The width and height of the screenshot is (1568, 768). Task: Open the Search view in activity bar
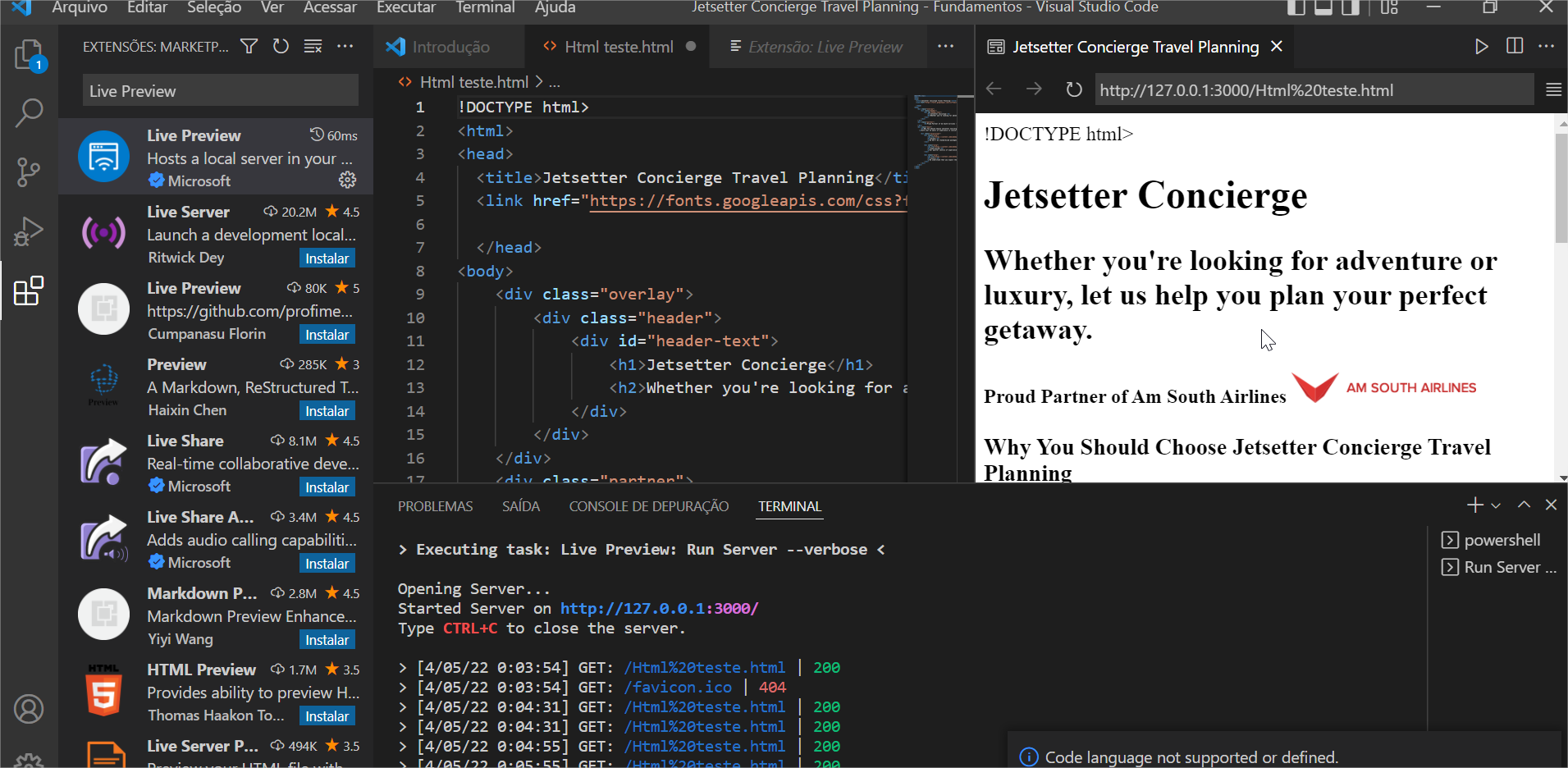29,112
